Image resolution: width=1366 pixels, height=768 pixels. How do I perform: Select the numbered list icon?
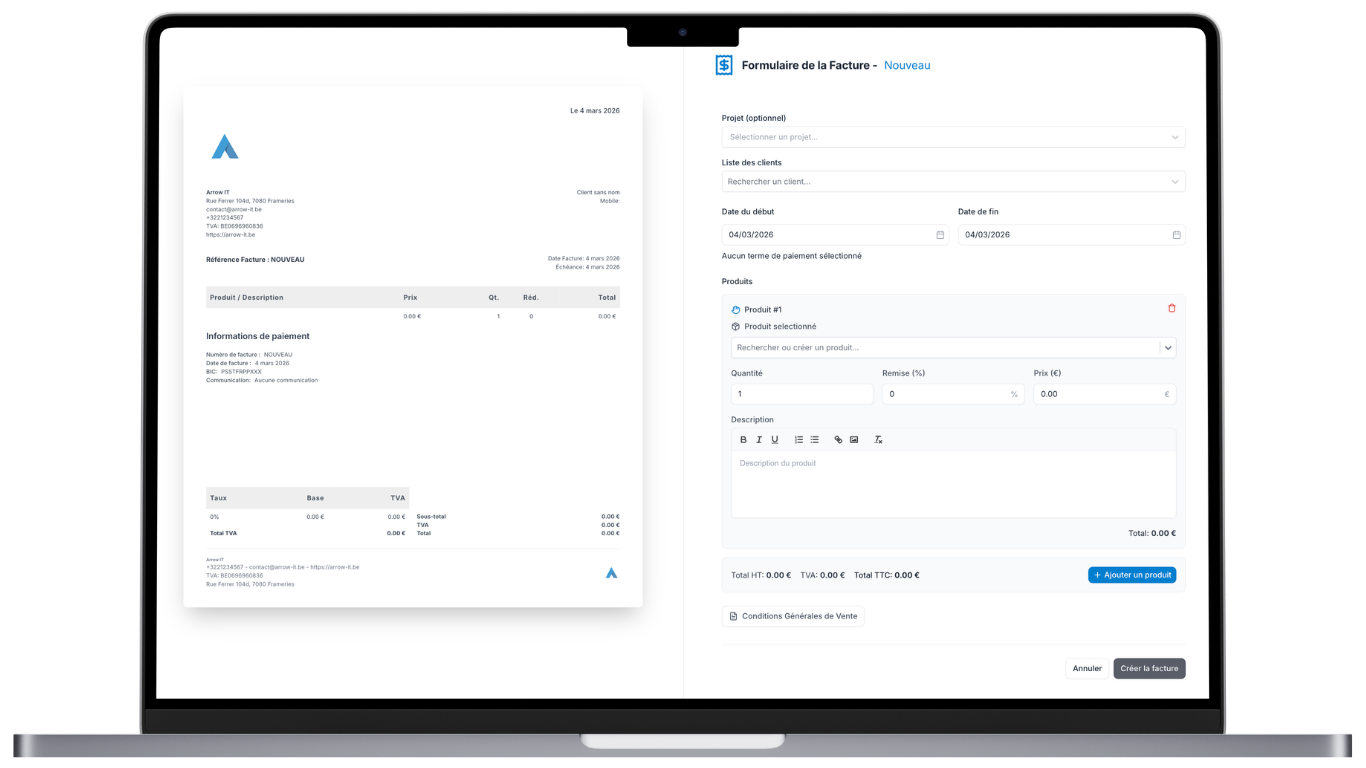tap(798, 439)
